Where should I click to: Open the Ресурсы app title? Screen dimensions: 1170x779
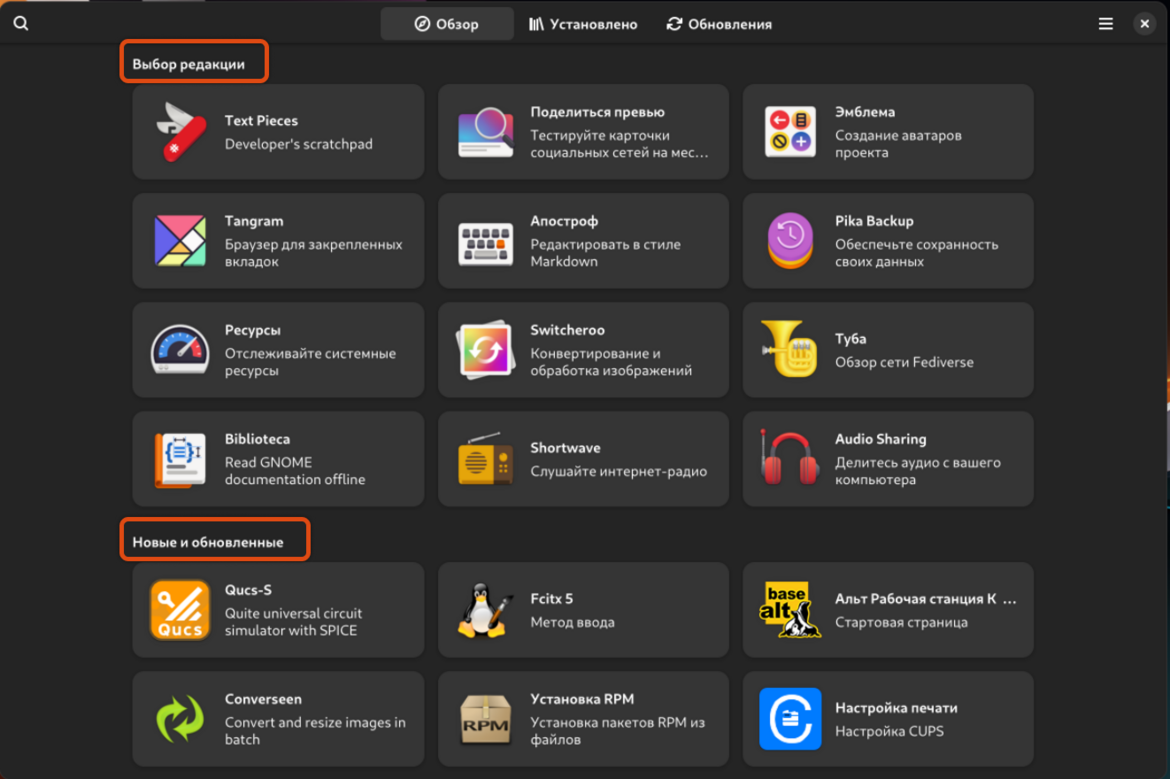252,330
